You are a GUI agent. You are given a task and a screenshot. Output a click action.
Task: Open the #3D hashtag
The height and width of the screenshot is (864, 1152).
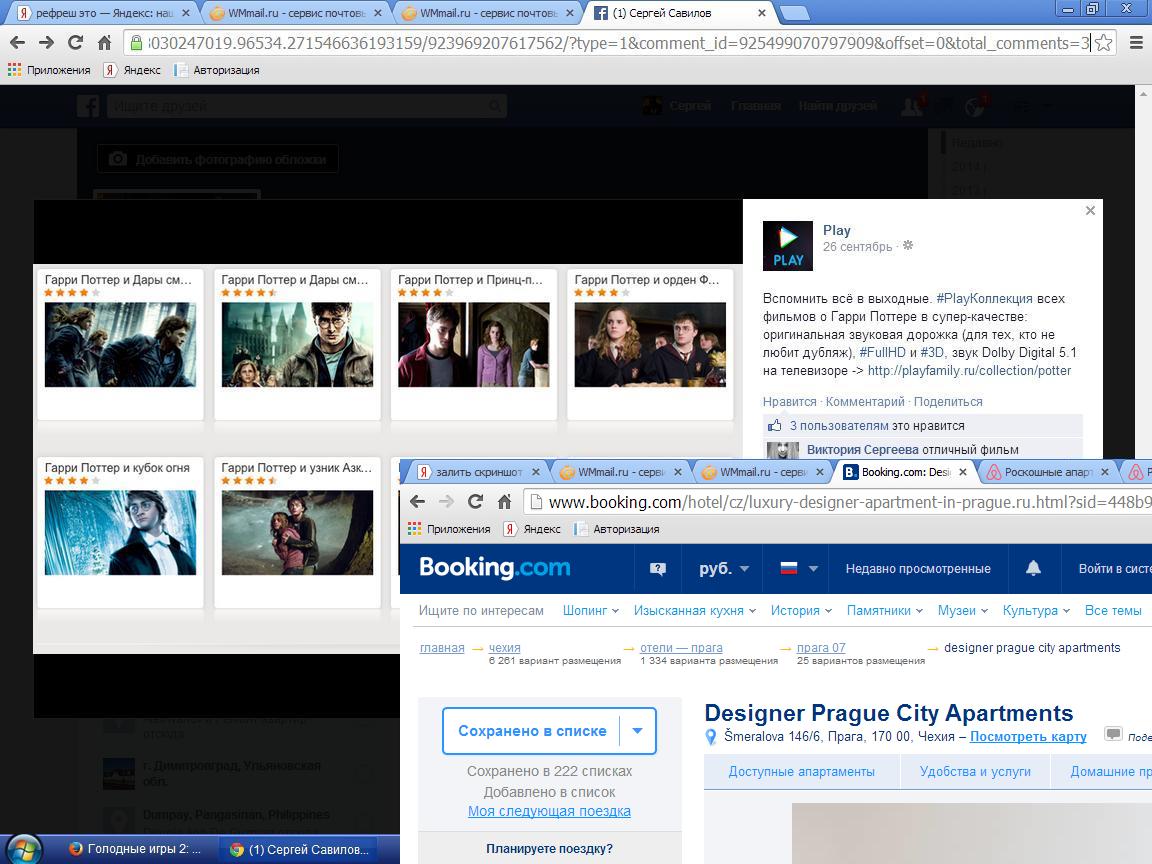coord(932,352)
